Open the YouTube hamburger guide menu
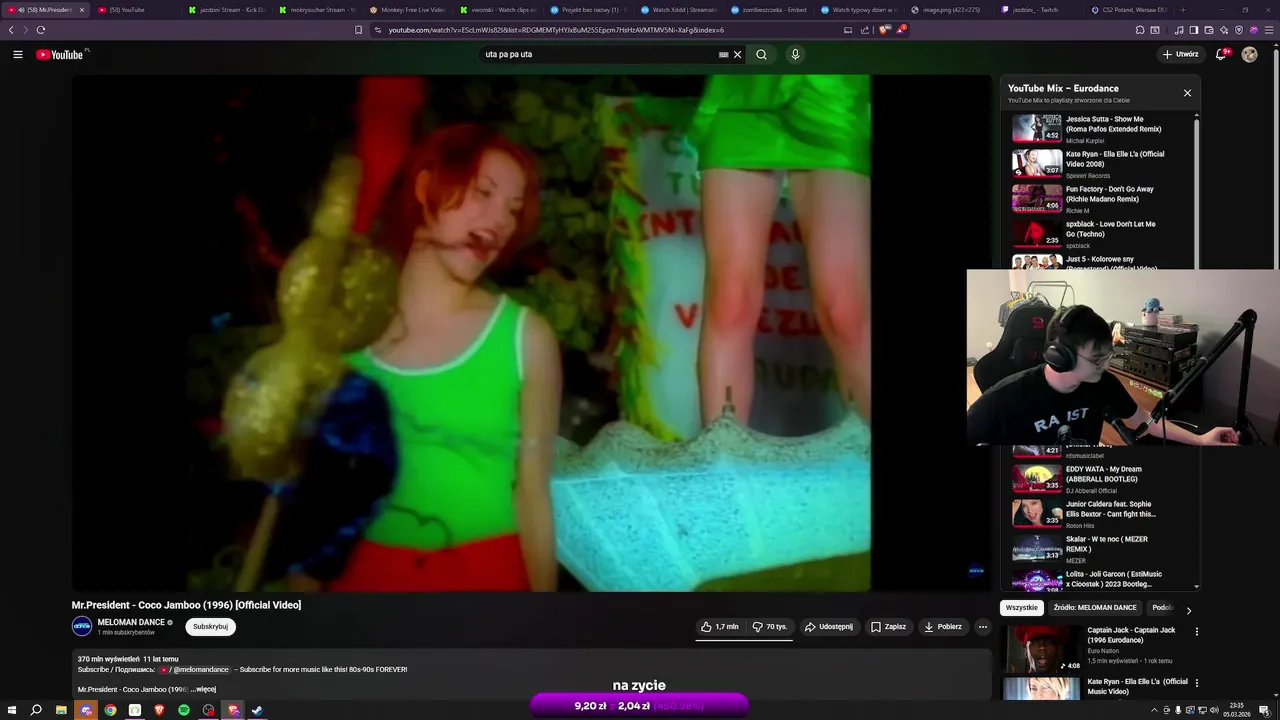The width and height of the screenshot is (1280, 720). [18, 54]
